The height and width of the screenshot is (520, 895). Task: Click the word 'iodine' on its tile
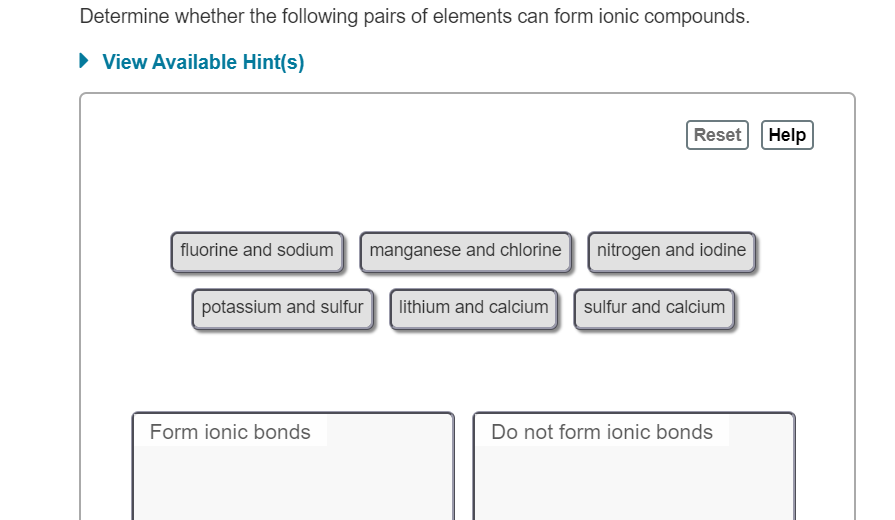coord(720,250)
